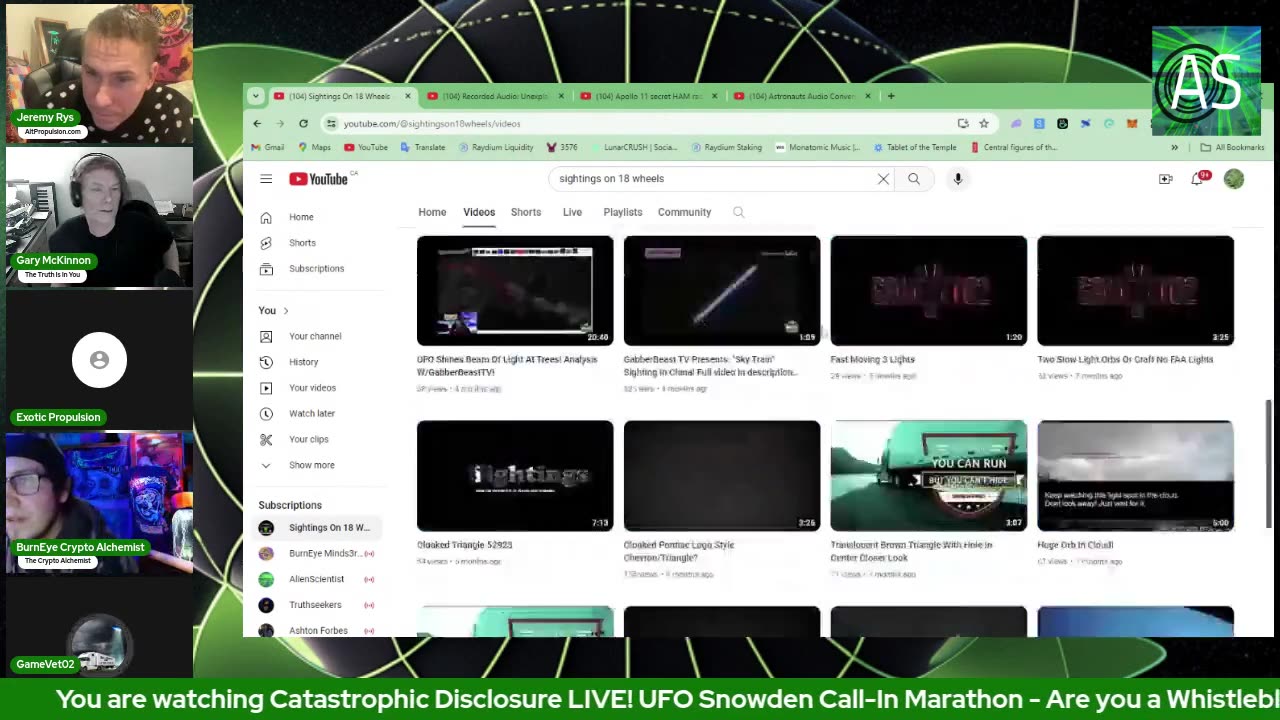Viewport: 1280px width, 720px height.
Task: Go back with the browser back arrow
Action: coord(257,124)
